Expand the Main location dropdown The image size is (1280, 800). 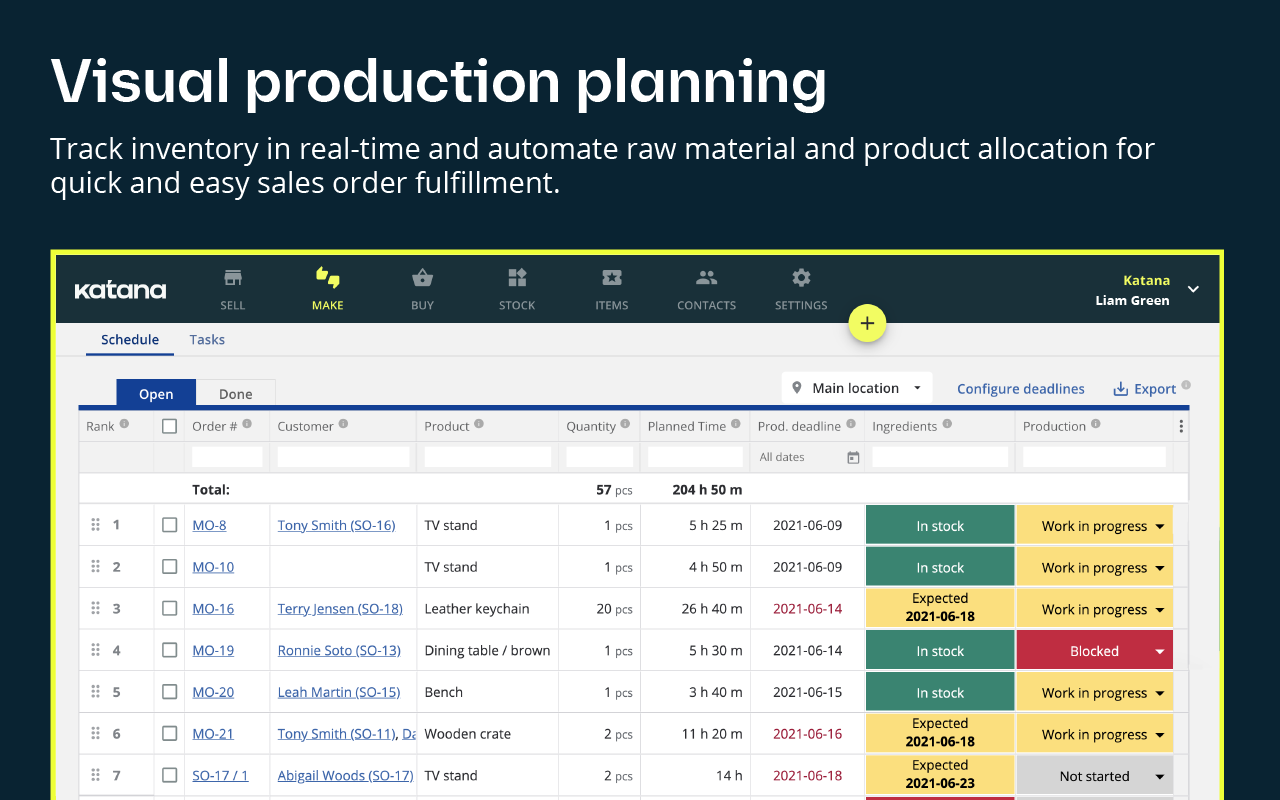(857, 388)
